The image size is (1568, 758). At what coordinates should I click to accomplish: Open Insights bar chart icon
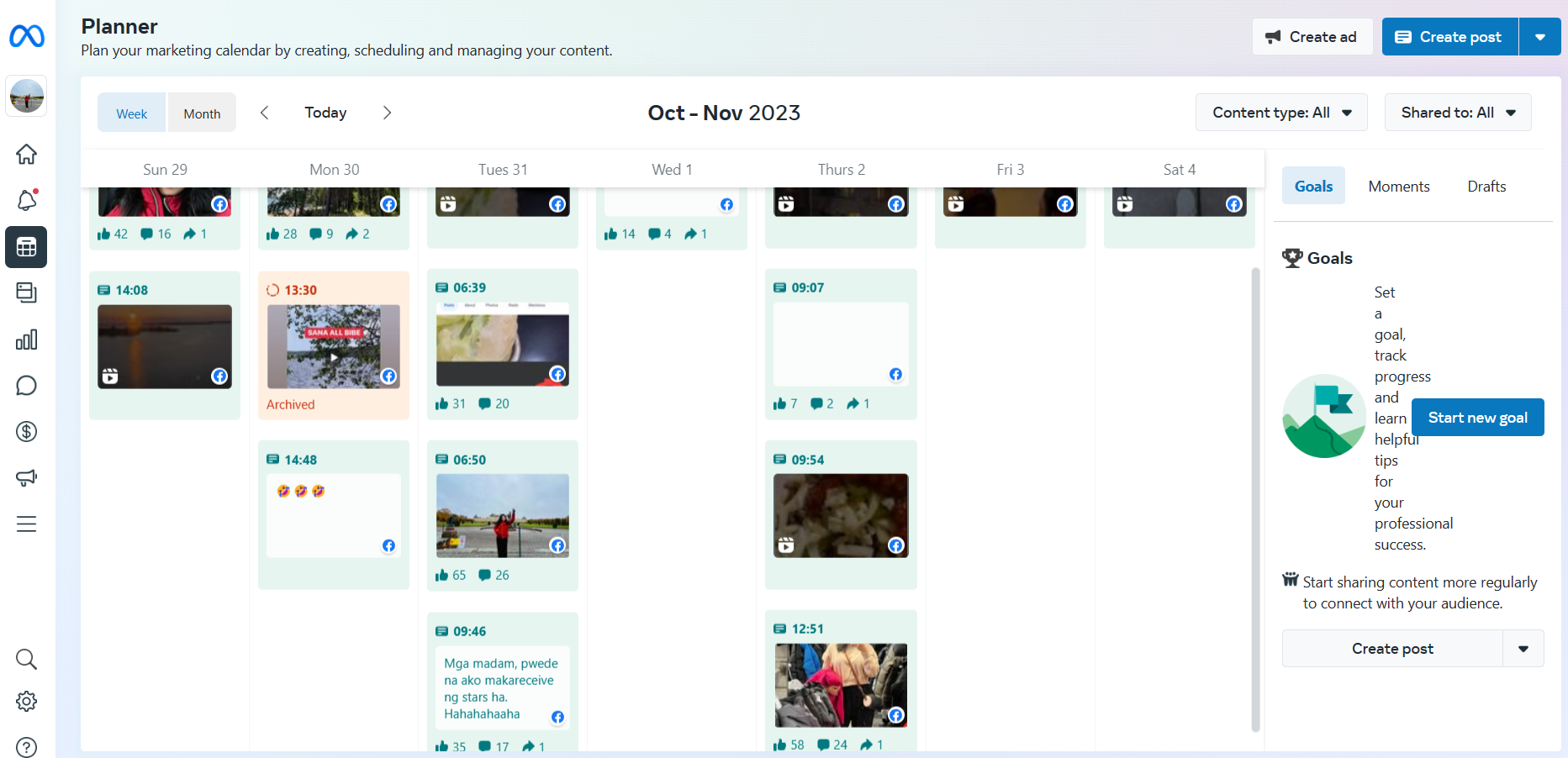[x=27, y=340]
